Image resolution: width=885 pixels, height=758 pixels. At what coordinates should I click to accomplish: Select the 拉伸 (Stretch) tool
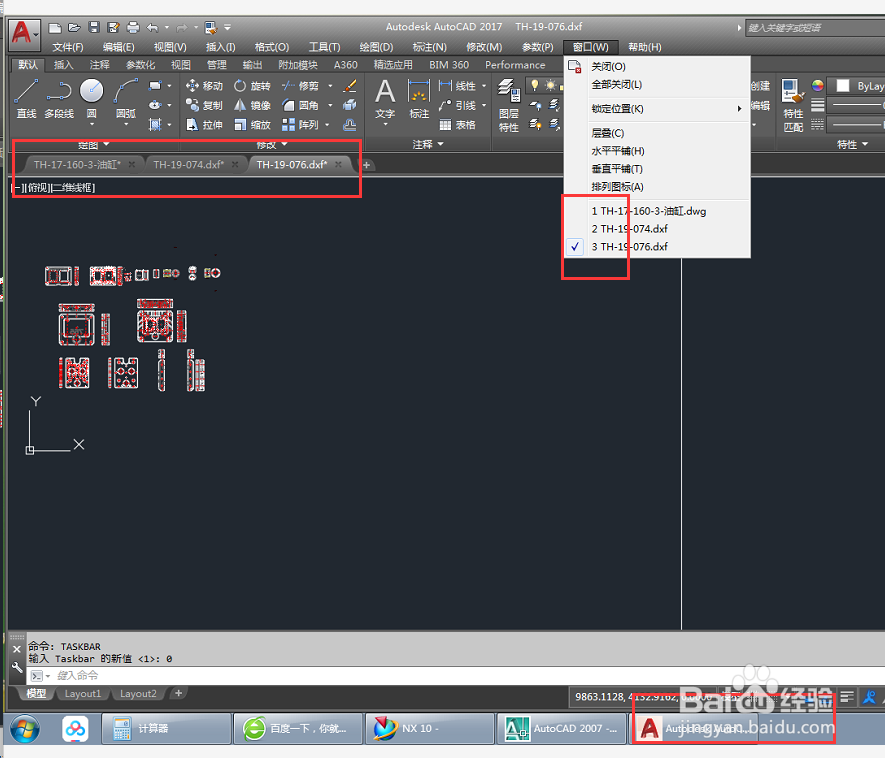pyautogui.click(x=204, y=125)
